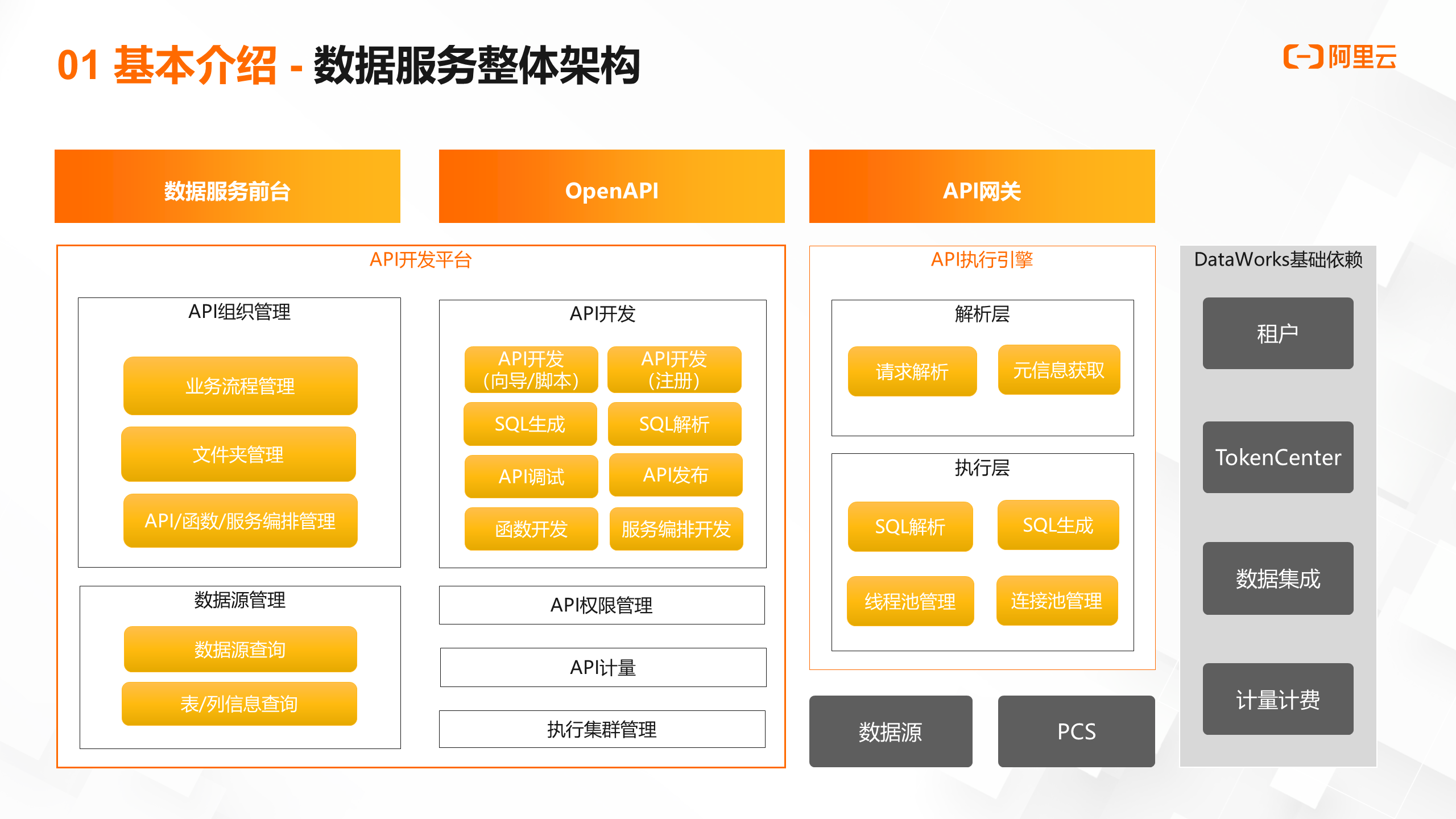Click the 执行集群管理 box

(x=602, y=729)
